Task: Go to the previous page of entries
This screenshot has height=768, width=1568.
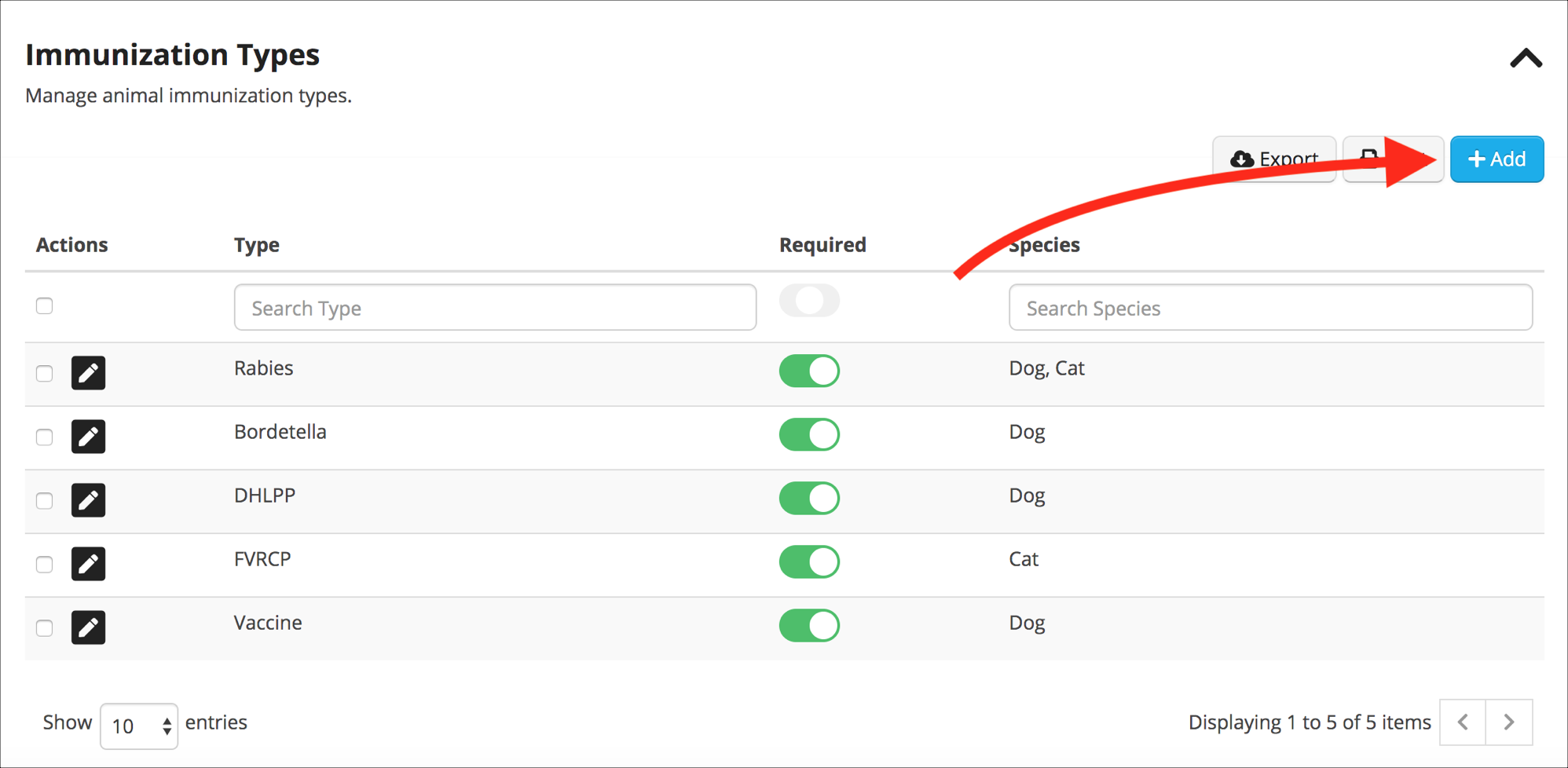Action: [1463, 722]
